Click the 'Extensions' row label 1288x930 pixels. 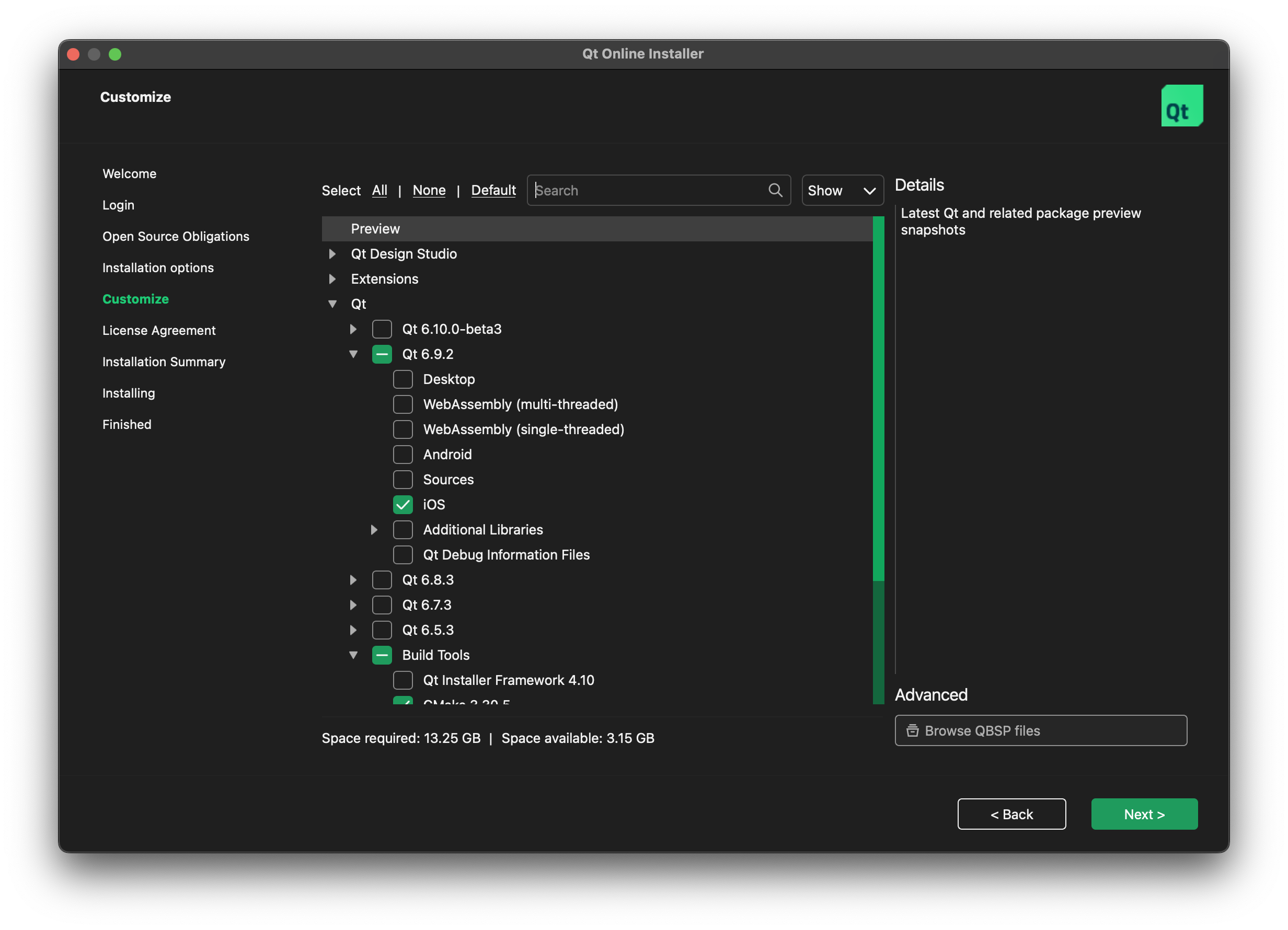pos(385,279)
